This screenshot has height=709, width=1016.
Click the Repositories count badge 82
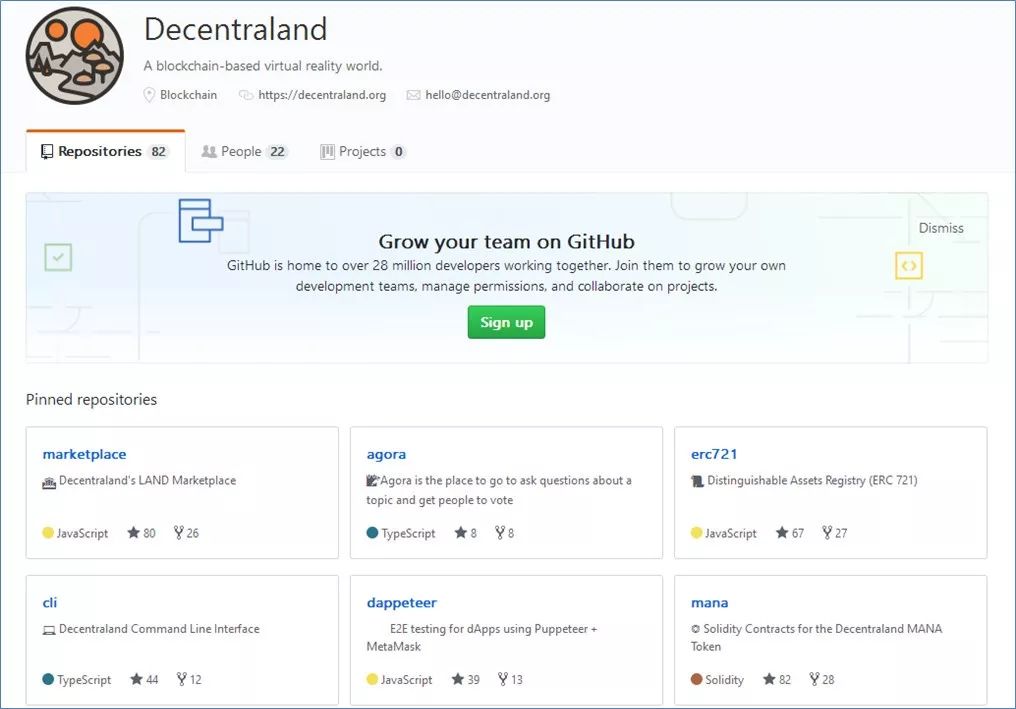[159, 152]
